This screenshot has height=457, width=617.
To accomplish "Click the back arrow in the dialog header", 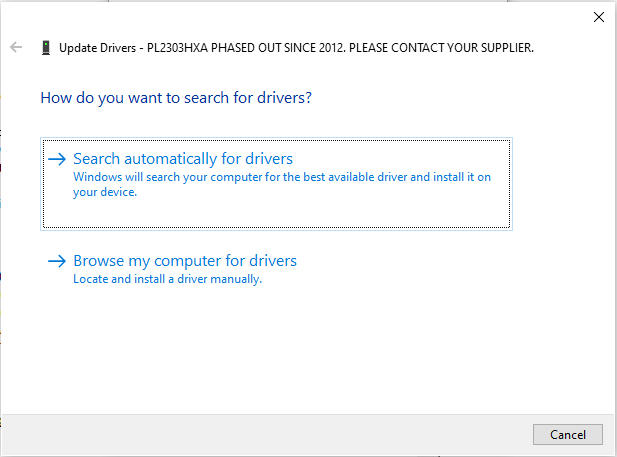I will pyautogui.click(x=16, y=47).
